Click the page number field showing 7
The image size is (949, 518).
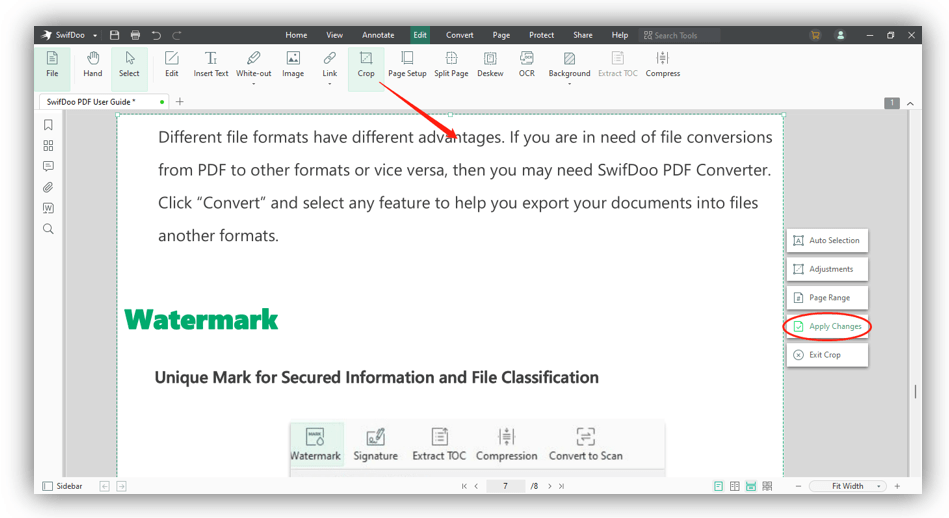pyautogui.click(x=505, y=486)
